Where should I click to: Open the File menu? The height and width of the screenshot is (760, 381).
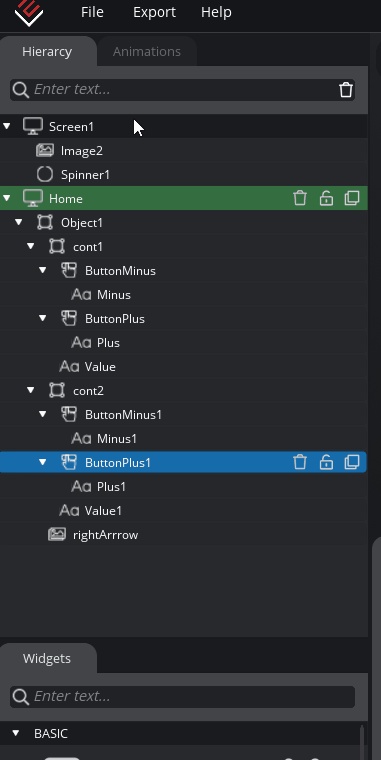92,12
